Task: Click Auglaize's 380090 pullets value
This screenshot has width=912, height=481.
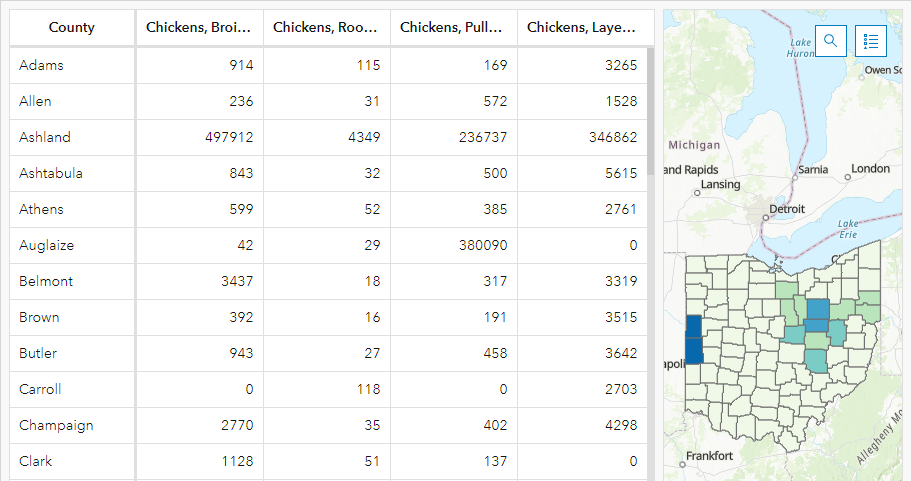Action: point(483,245)
